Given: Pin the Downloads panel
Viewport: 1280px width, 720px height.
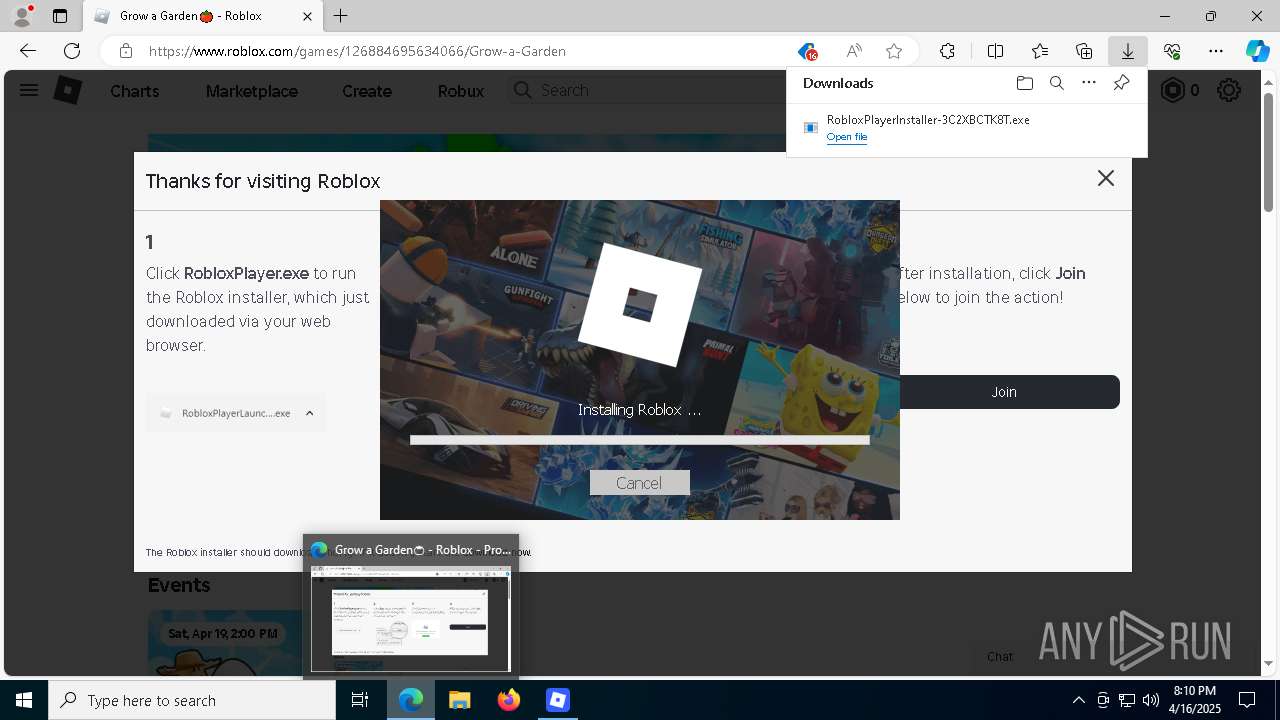Looking at the screenshot, I should pyautogui.click(x=1121, y=83).
